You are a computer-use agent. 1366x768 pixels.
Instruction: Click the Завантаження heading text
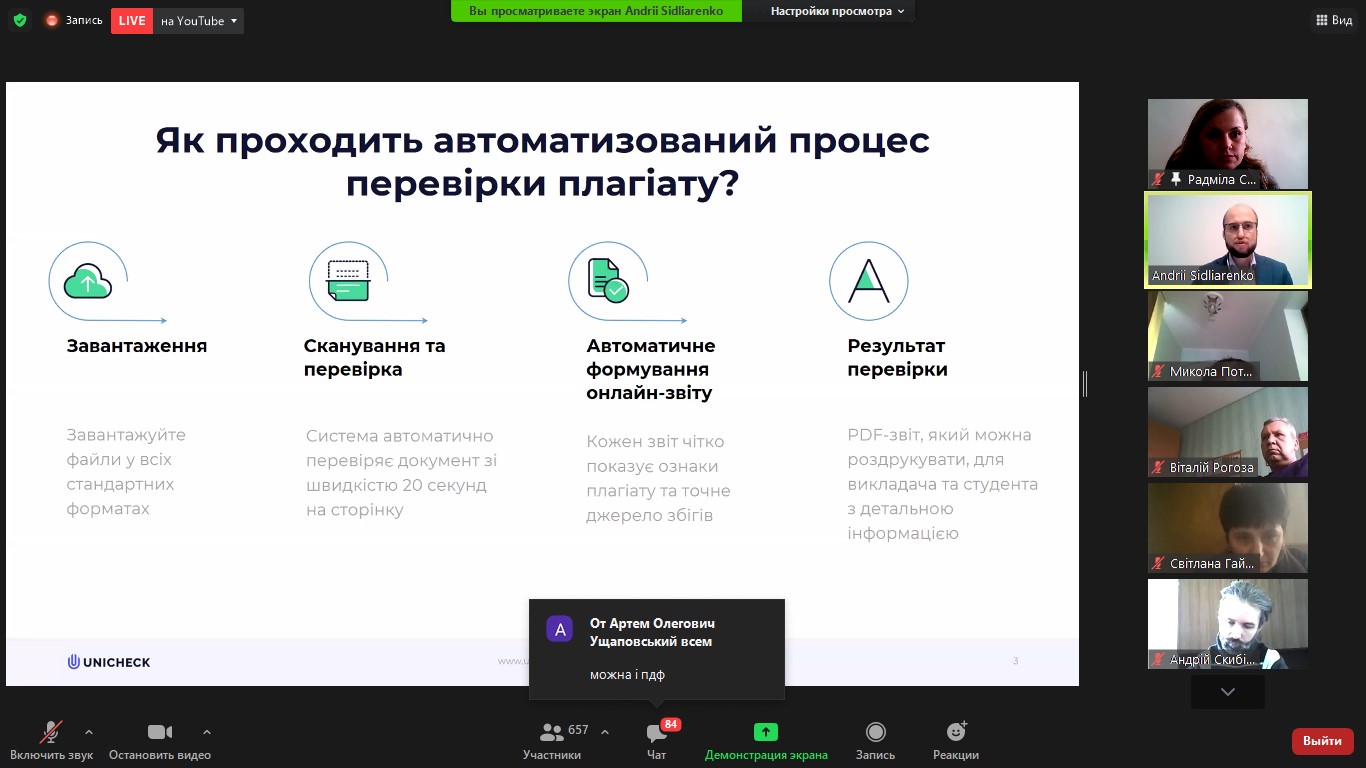click(137, 346)
